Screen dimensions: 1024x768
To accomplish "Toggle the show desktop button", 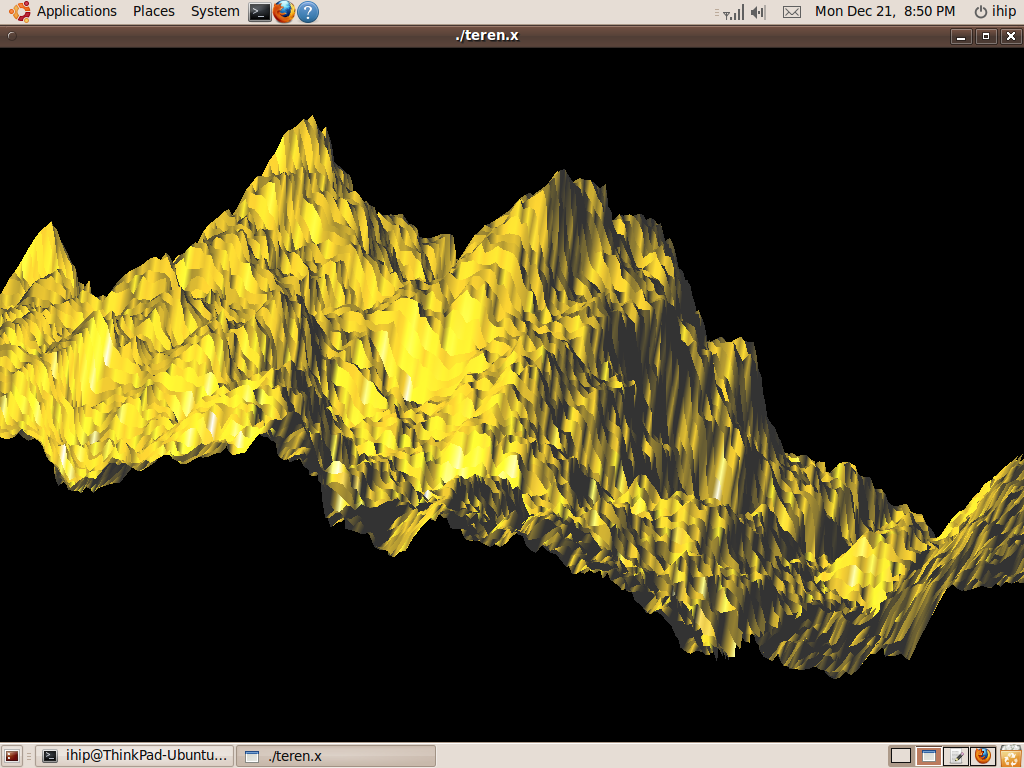I will pyautogui.click(x=12, y=756).
